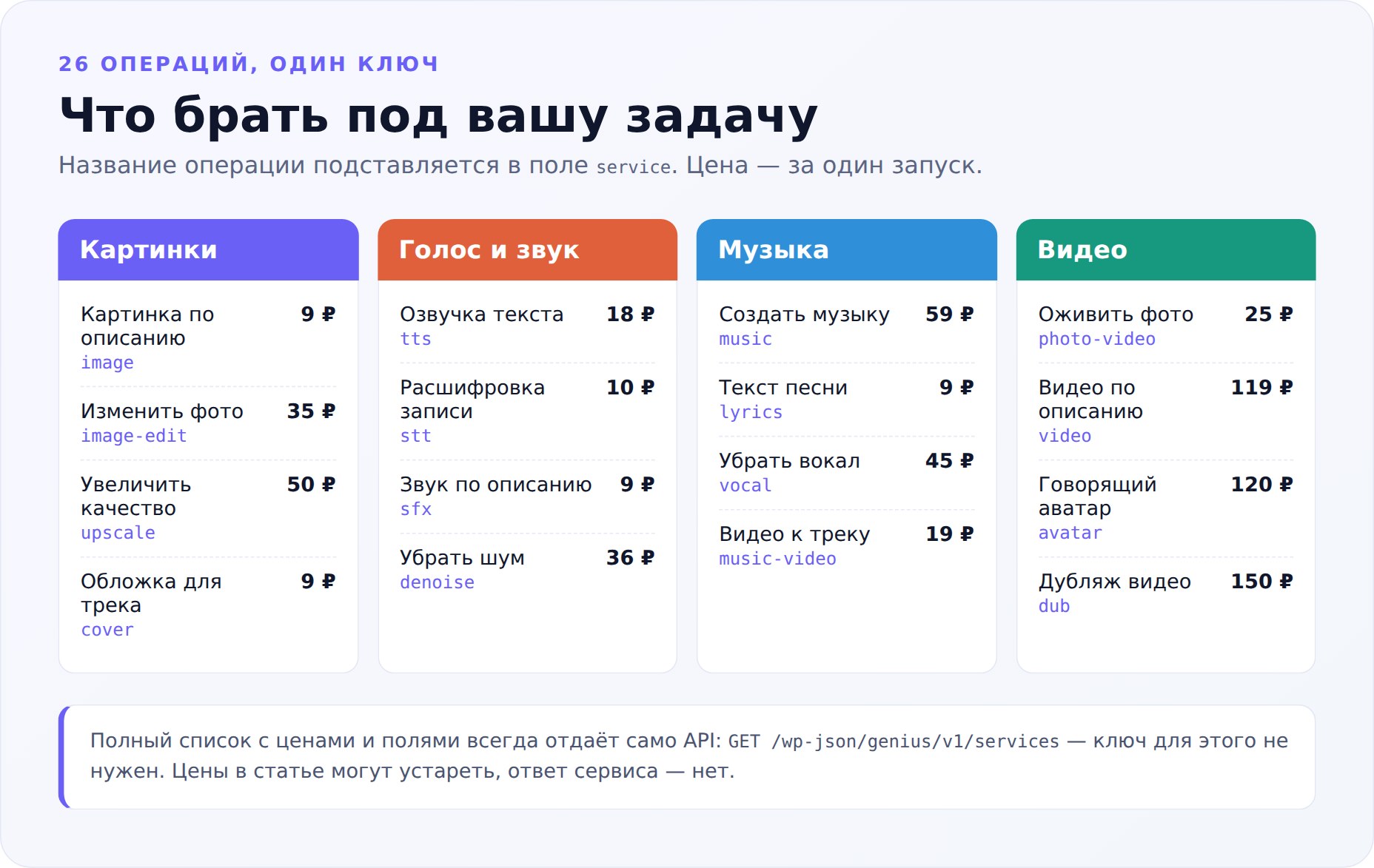Click the 'vocal' service code
1374x868 pixels.
(x=745, y=485)
